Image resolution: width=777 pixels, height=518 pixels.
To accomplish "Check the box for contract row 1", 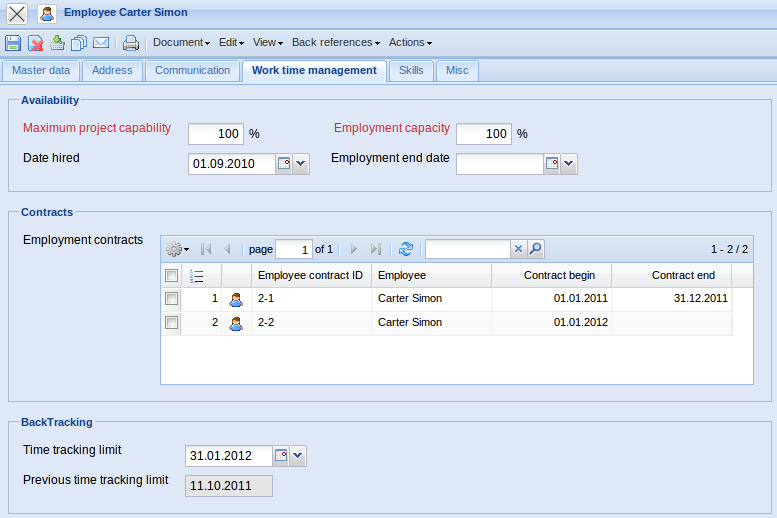I will [172, 298].
